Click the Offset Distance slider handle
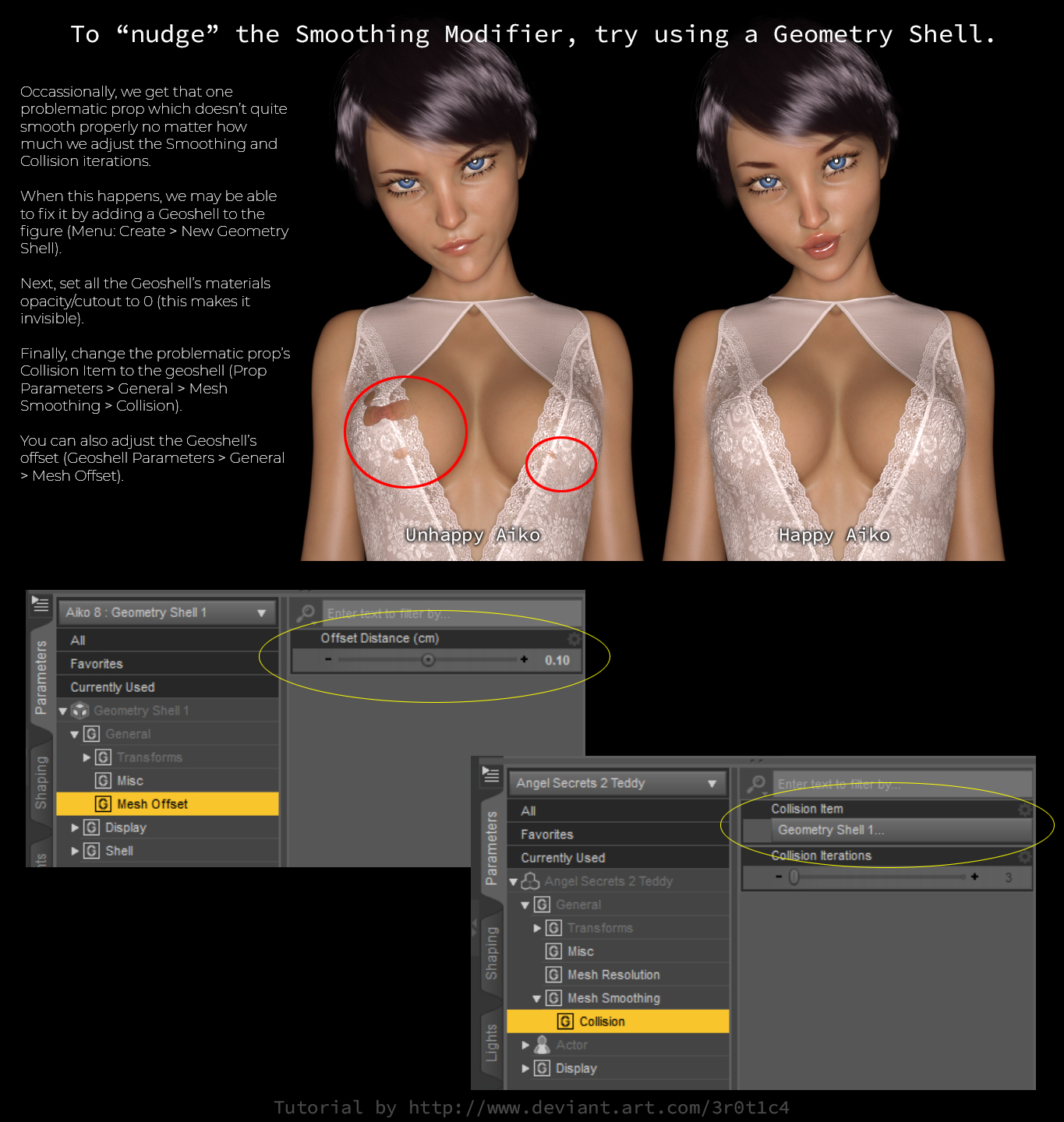Image resolution: width=1064 pixels, height=1122 pixels. [x=428, y=660]
